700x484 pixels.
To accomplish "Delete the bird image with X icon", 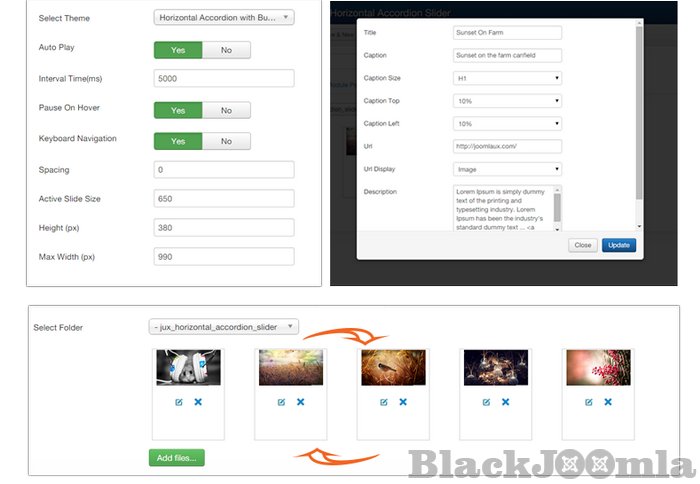I will coord(403,402).
